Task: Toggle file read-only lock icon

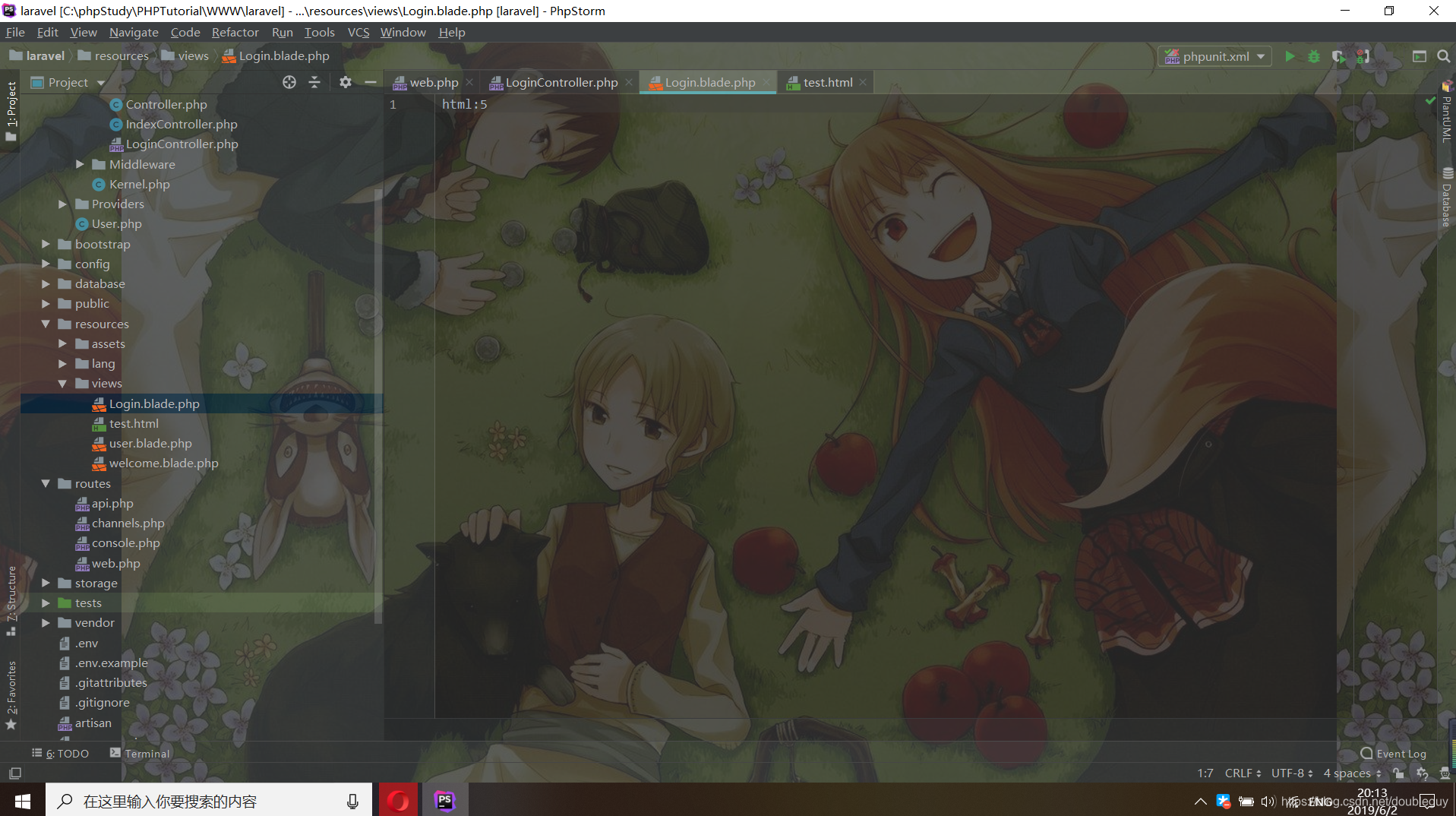Action: [1398, 773]
